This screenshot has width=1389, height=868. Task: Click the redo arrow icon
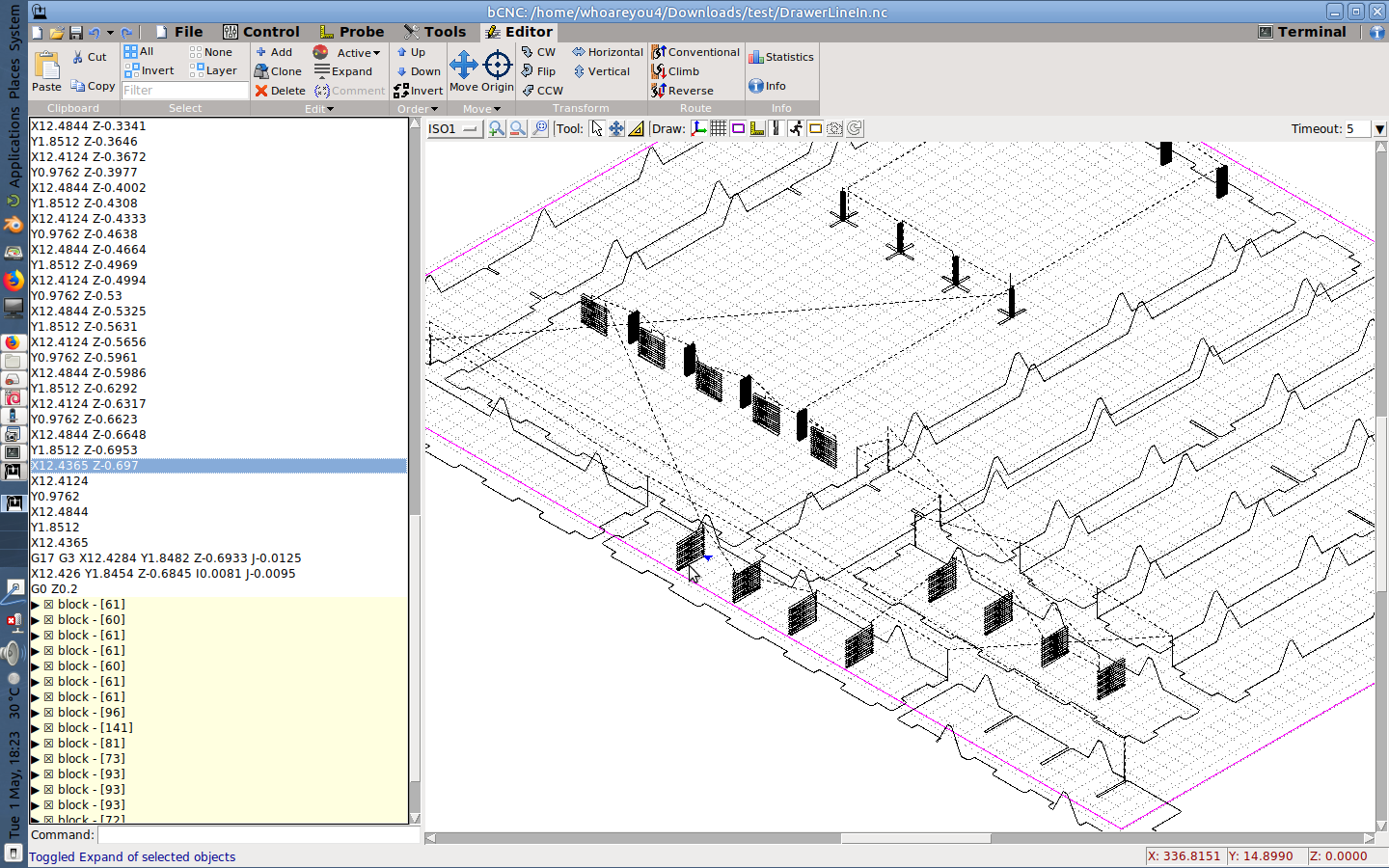pyautogui.click(x=126, y=32)
